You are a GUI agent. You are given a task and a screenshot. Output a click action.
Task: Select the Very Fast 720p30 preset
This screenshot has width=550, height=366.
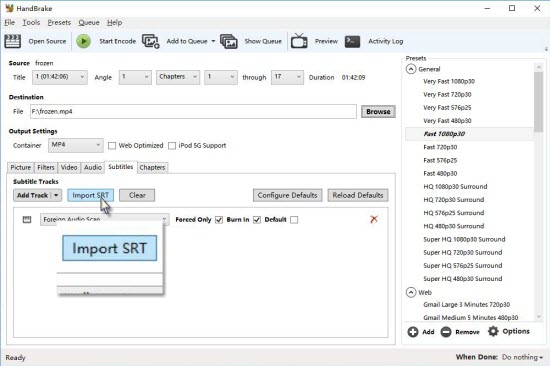[x=447, y=94]
